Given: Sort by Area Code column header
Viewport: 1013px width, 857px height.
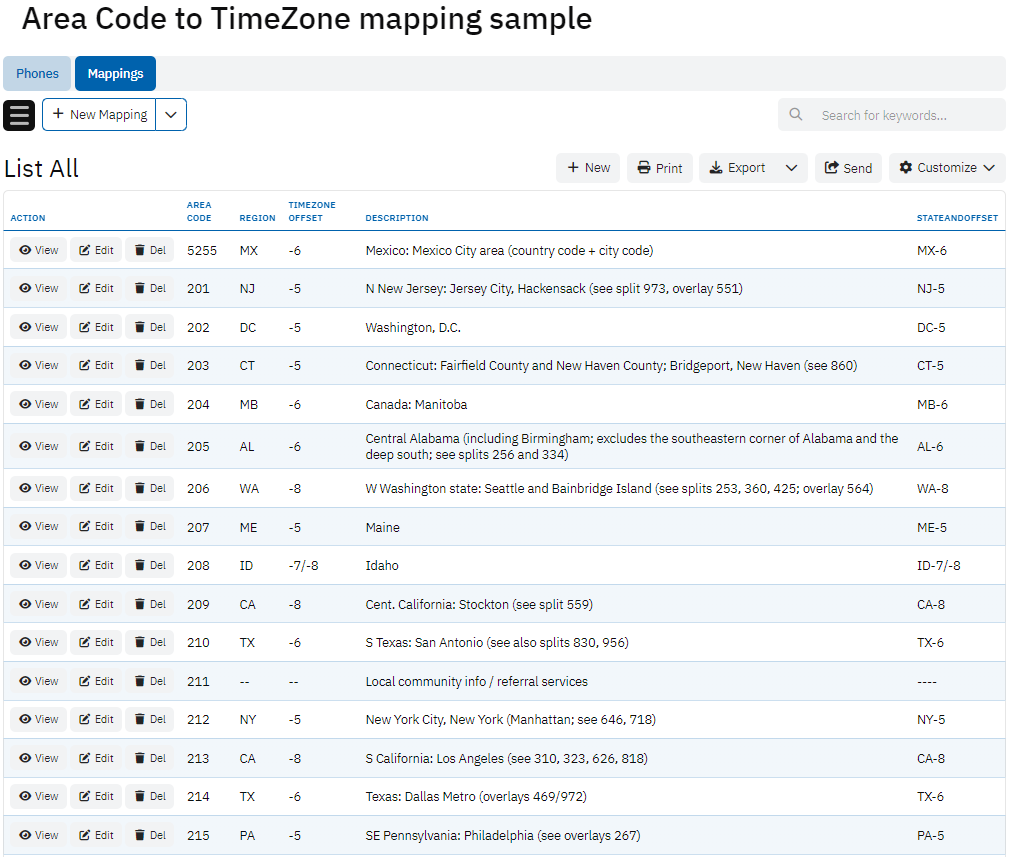Looking at the screenshot, I should pyautogui.click(x=199, y=211).
